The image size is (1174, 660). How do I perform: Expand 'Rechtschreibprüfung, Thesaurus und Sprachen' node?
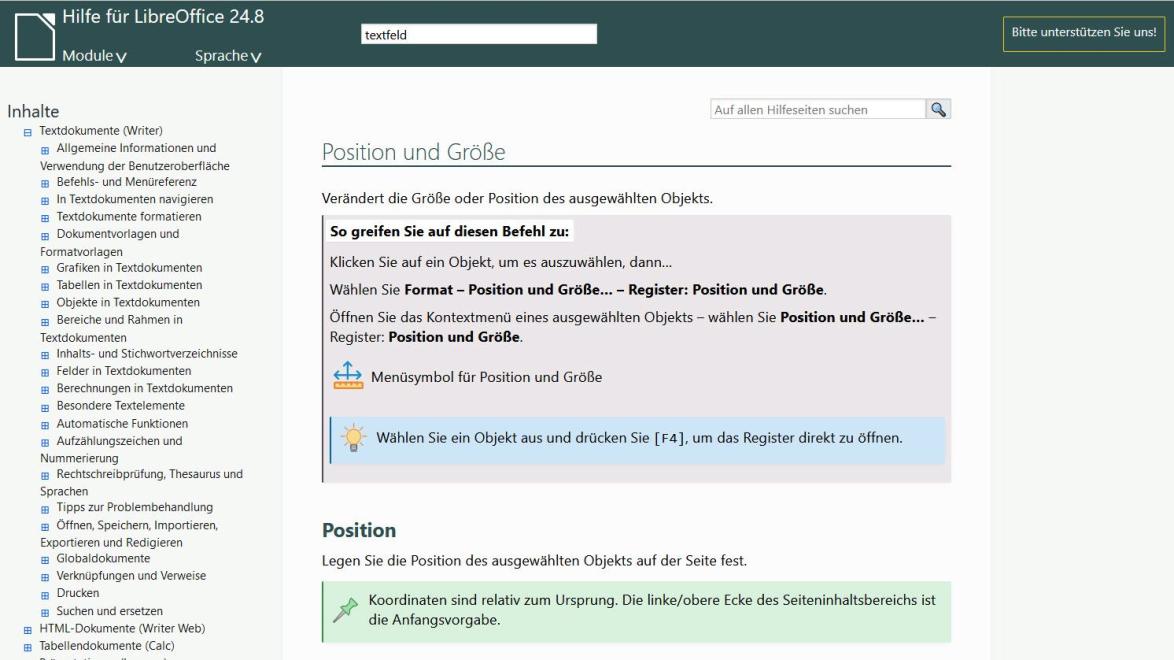[45, 476]
